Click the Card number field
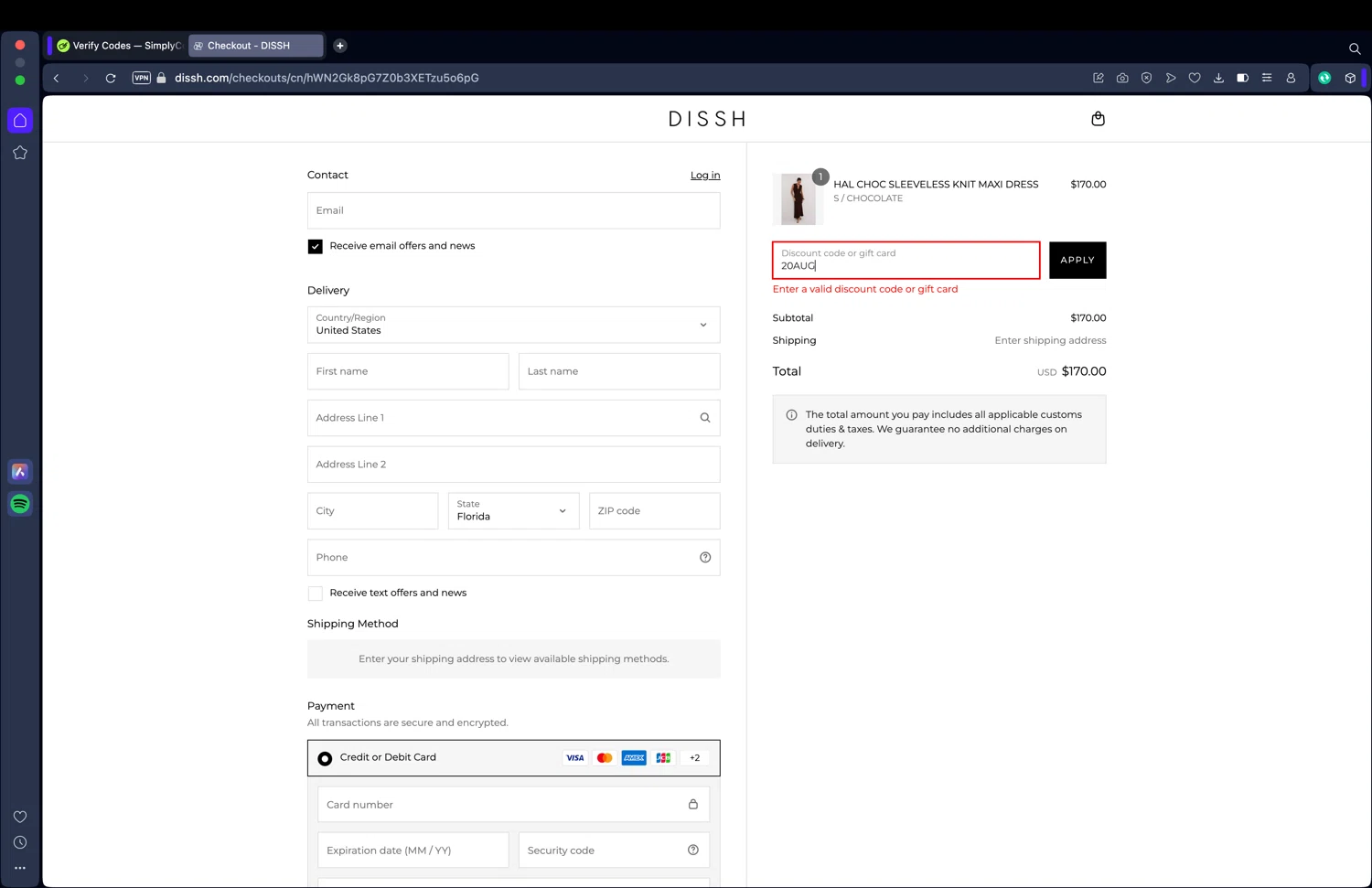This screenshot has width=1372, height=888. pyautogui.click(x=514, y=805)
